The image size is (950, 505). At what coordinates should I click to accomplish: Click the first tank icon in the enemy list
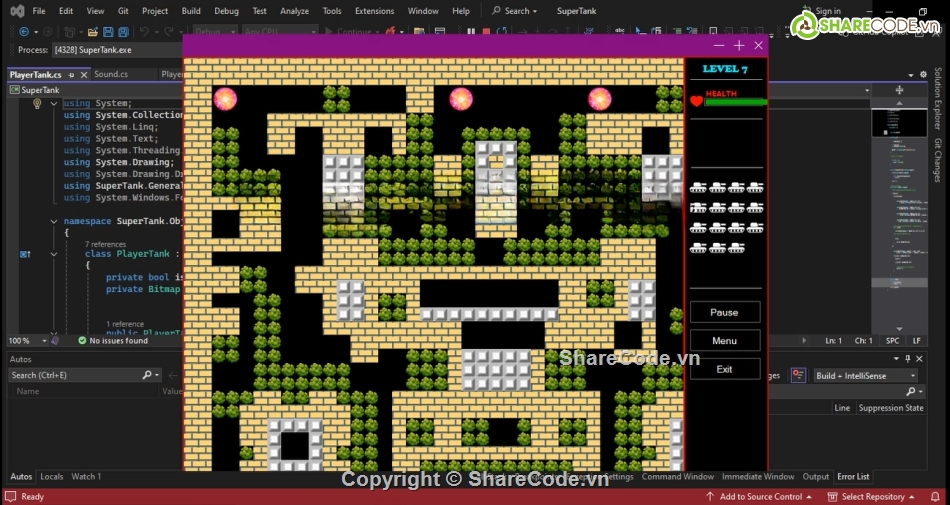coord(698,187)
